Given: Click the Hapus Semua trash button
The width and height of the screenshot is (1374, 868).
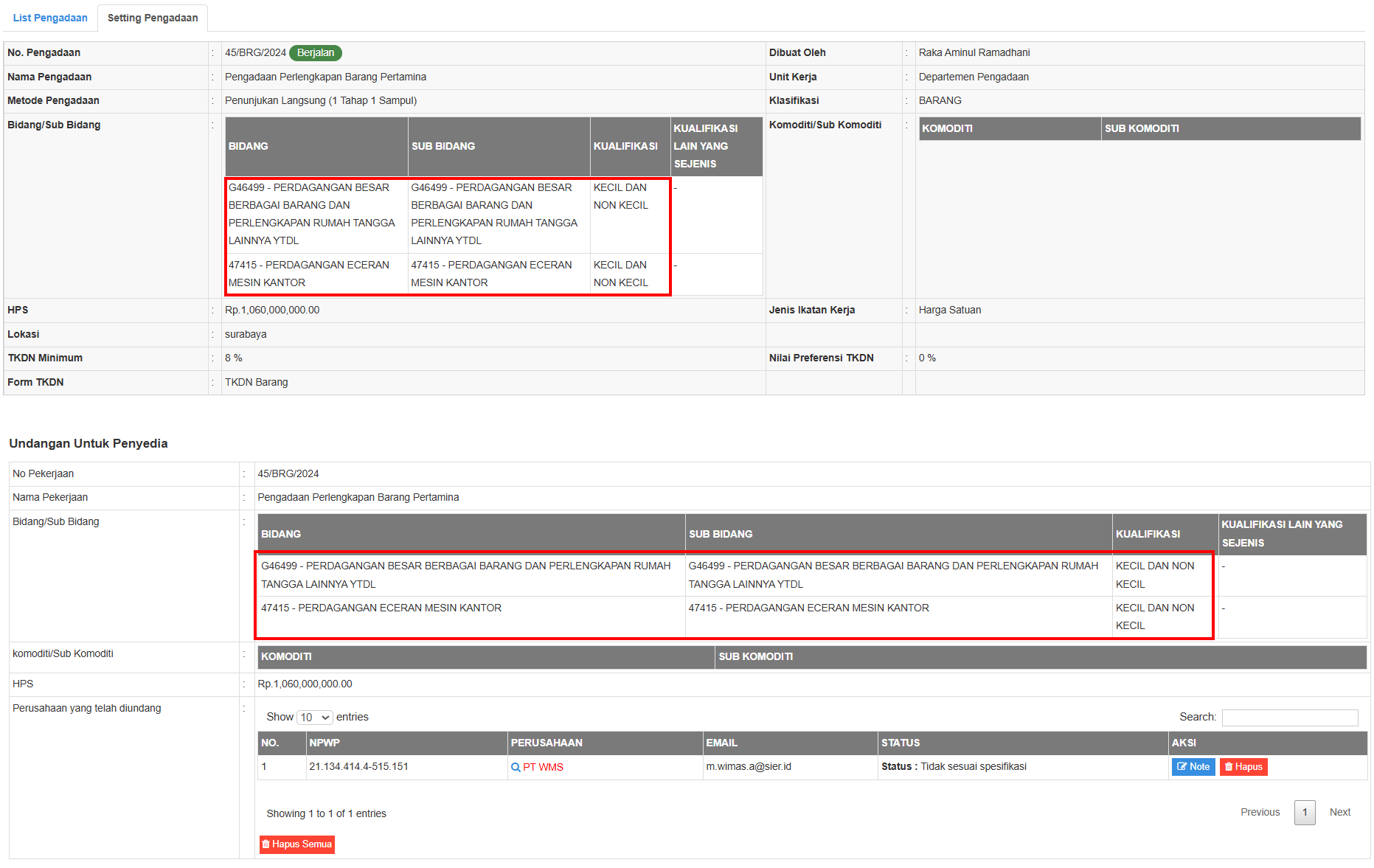Looking at the screenshot, I should point(296,844).
